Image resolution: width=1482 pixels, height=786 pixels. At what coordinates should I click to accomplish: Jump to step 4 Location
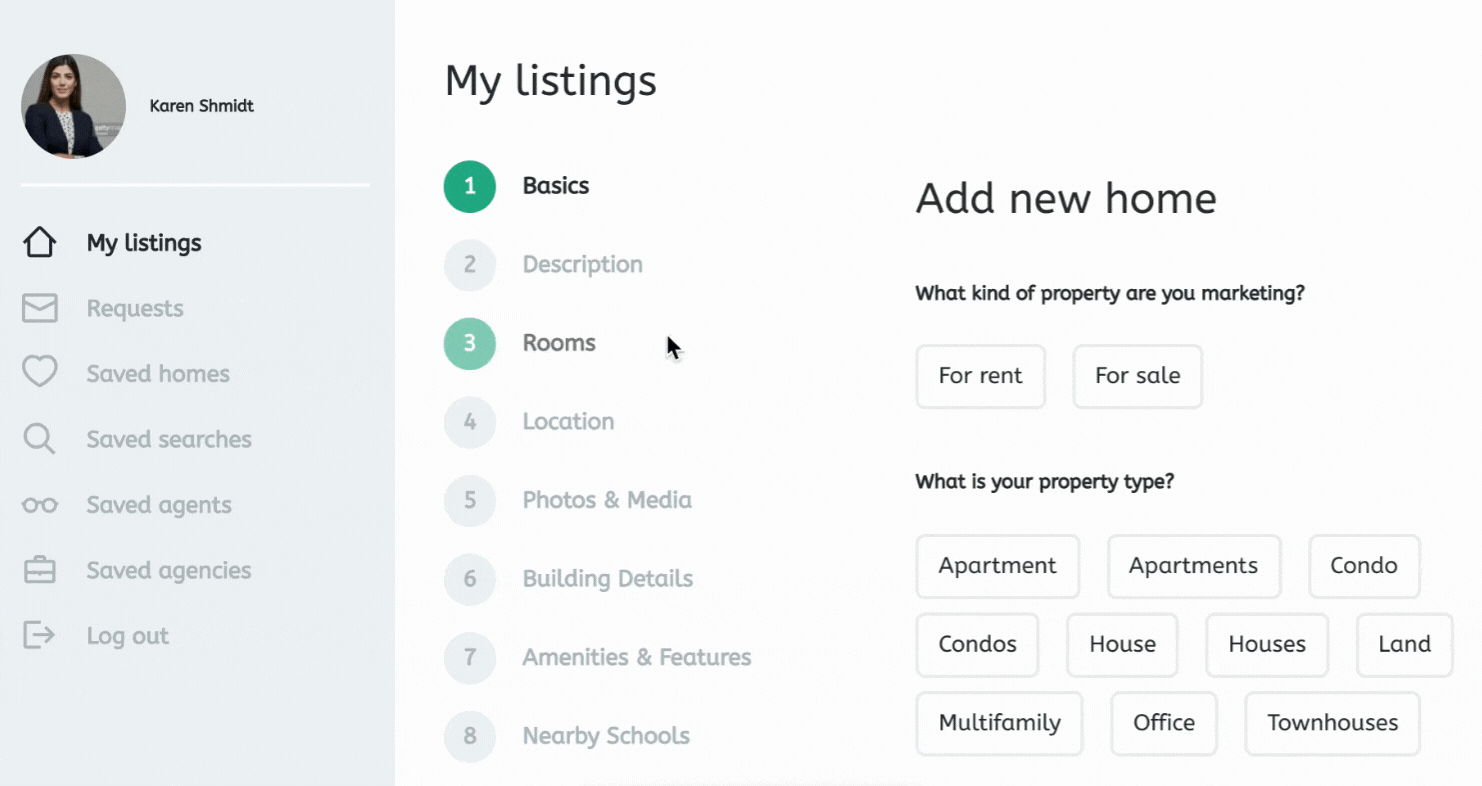pyautogui.click(x=567, y=422)
